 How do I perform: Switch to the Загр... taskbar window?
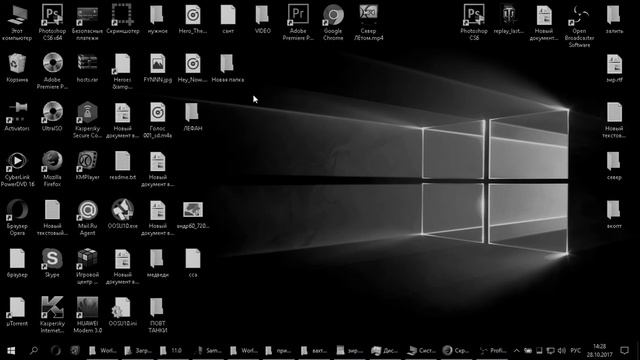coord(138,351)
